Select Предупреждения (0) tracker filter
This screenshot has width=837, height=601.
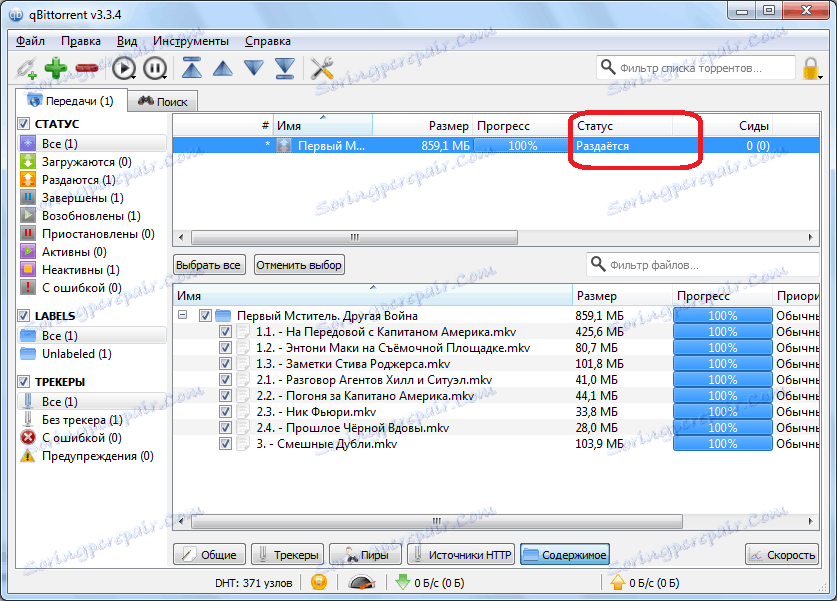(92, 456)
